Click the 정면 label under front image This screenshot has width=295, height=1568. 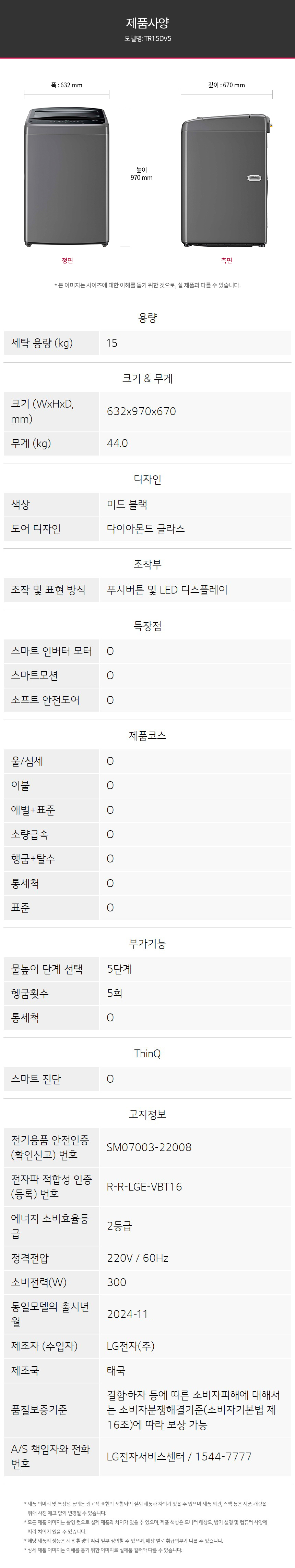[67, 261]
